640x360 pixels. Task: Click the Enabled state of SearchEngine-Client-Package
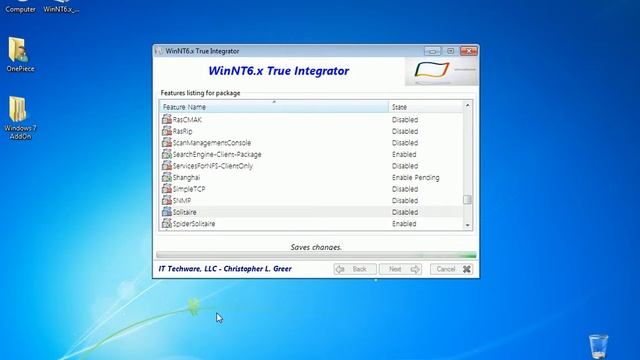pyautogui.click(x=404, y=154)
